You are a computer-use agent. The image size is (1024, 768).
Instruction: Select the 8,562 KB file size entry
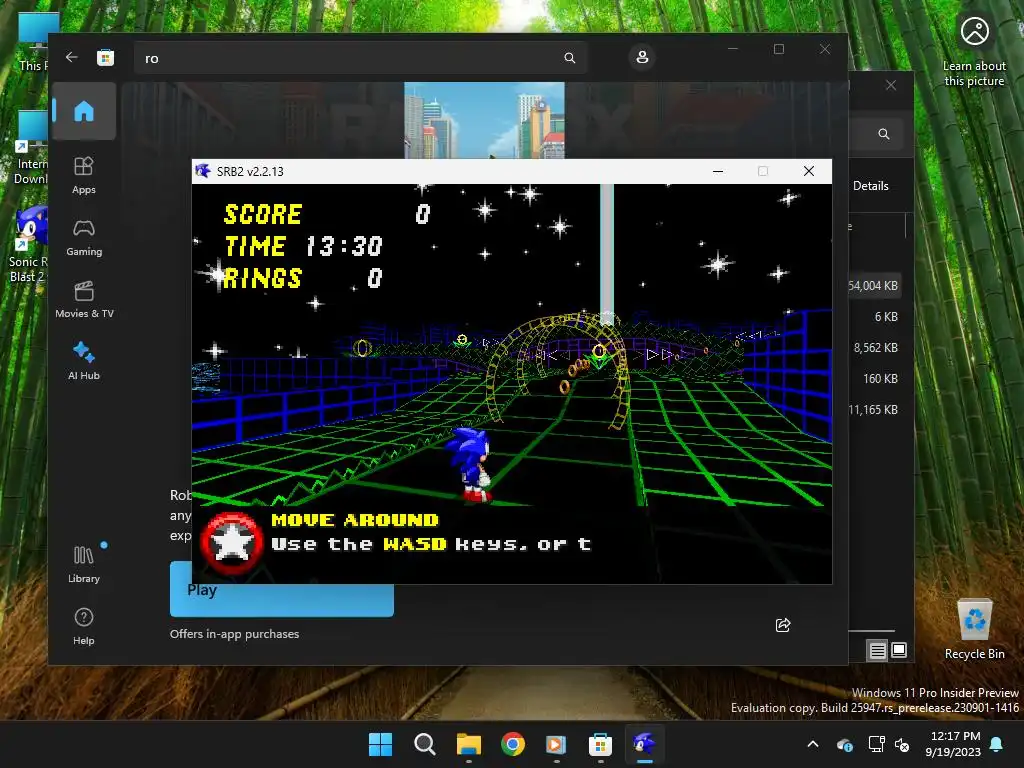click(x=876, y=348)
